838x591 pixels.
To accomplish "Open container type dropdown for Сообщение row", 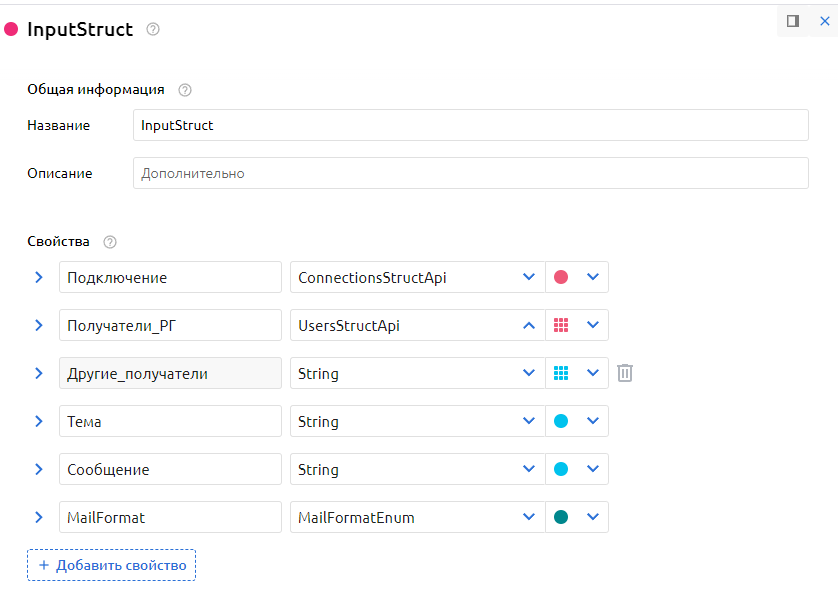I will [593, 469].
